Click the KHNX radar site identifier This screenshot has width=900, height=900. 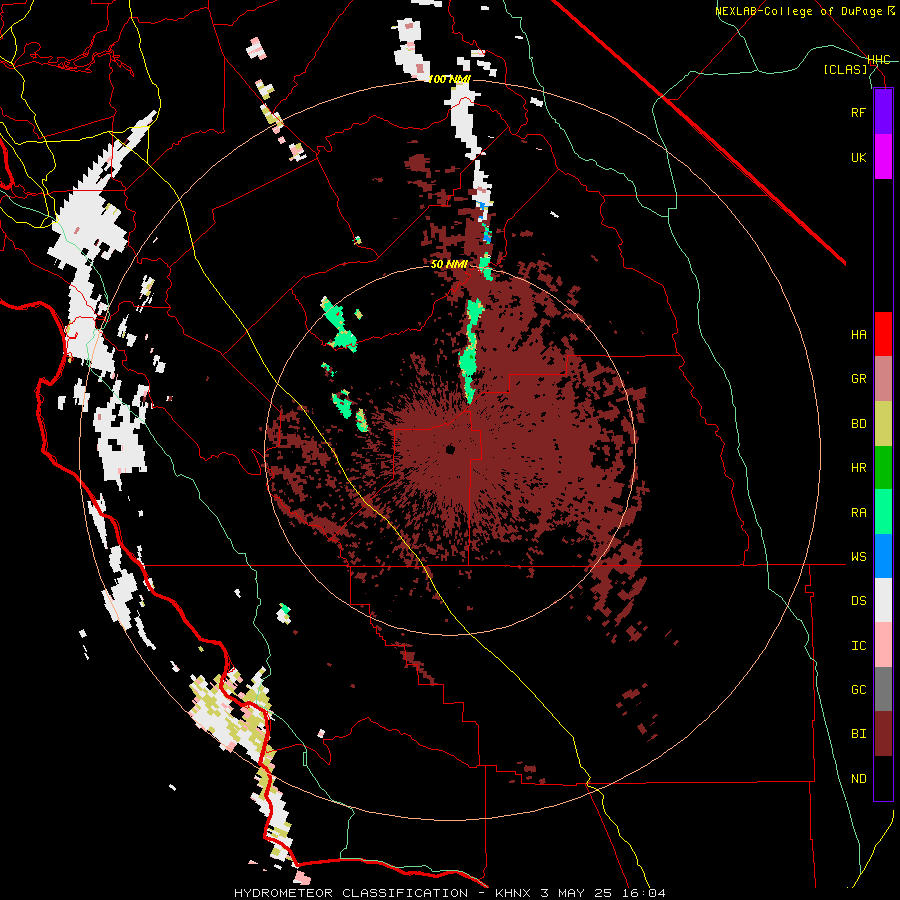click(x=514, y=893)
